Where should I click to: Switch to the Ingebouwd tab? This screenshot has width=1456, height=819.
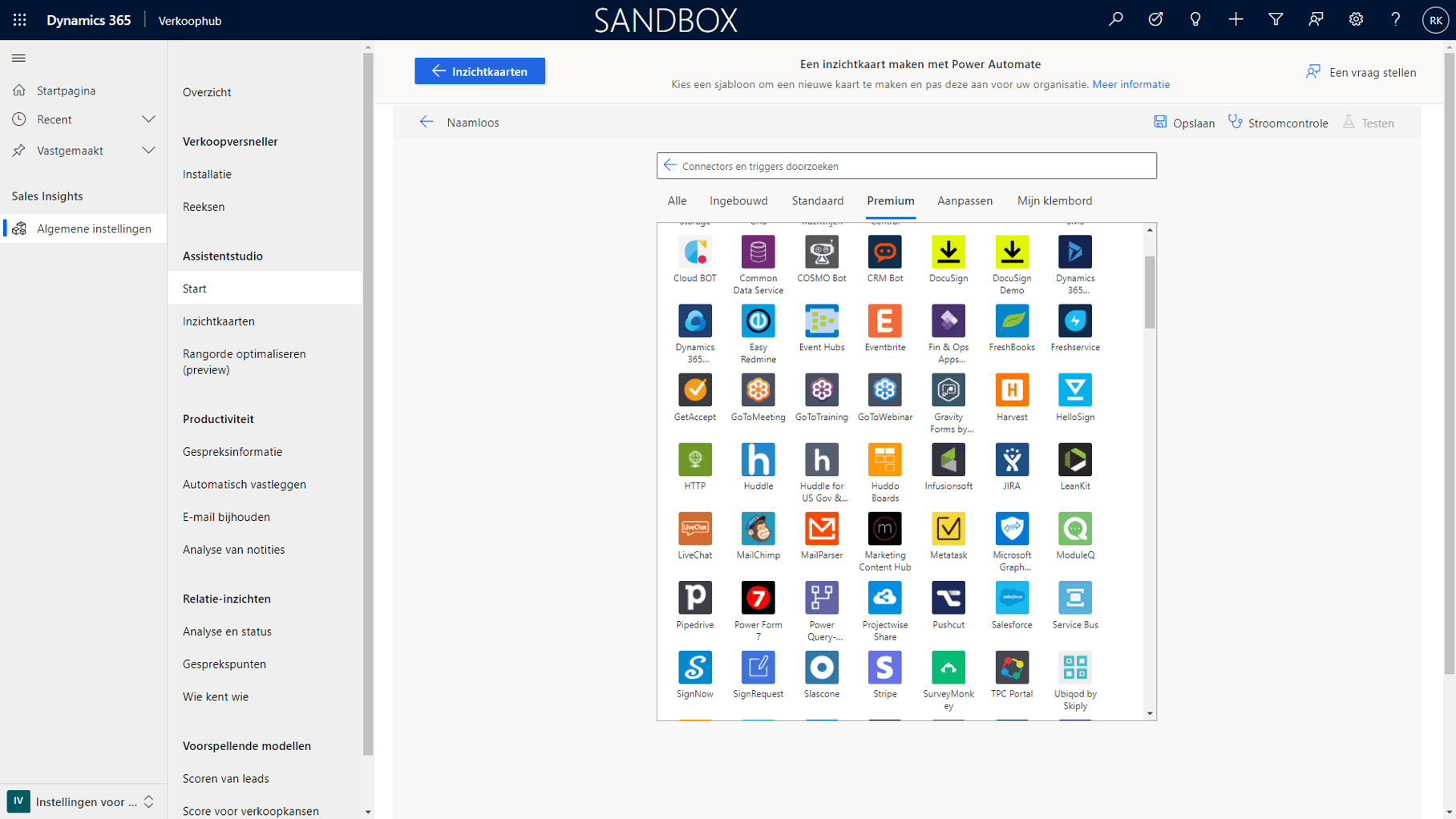pyautogui.click(x=738, y=201)
